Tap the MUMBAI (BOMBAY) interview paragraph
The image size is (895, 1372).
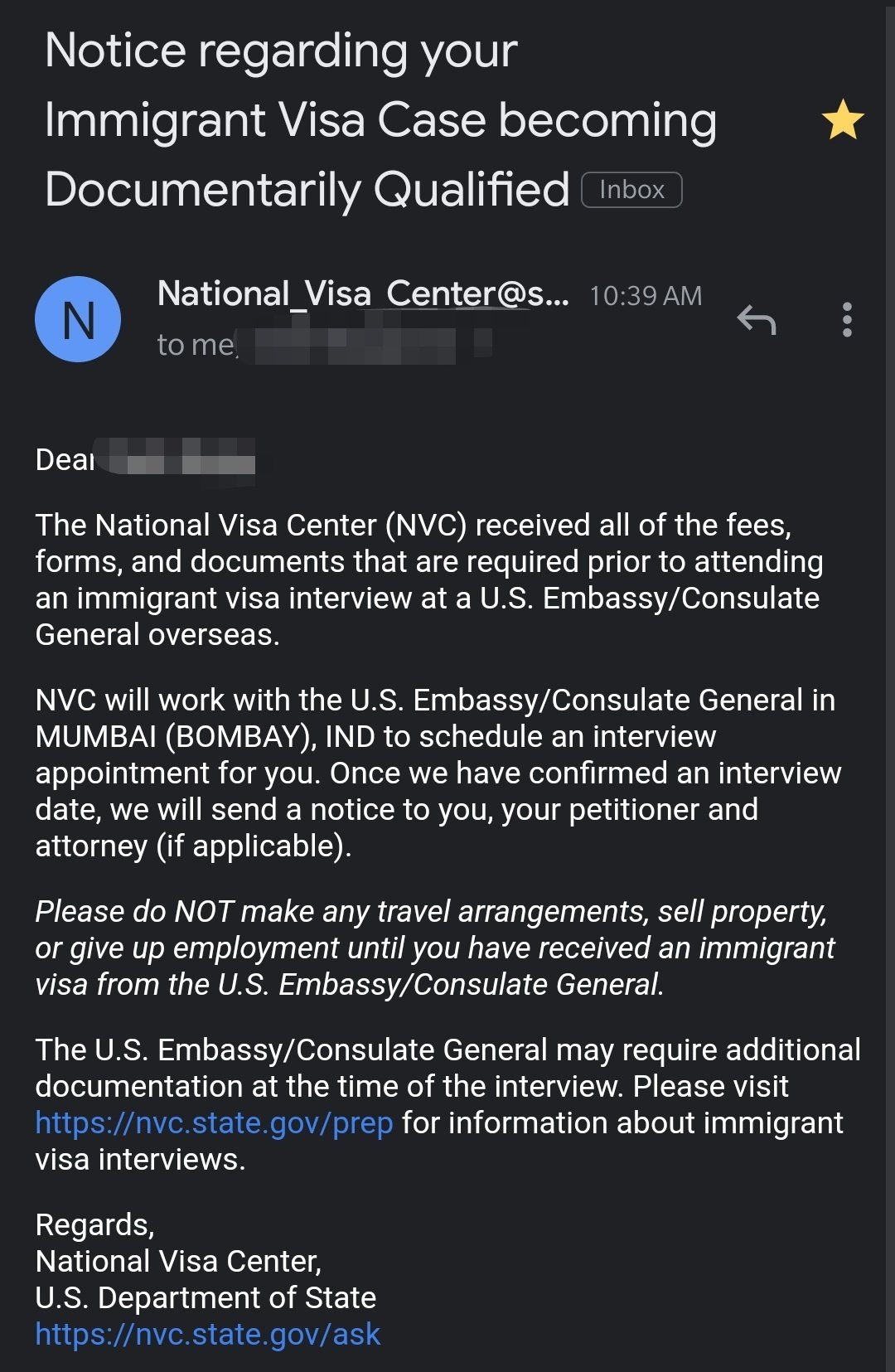438,773
